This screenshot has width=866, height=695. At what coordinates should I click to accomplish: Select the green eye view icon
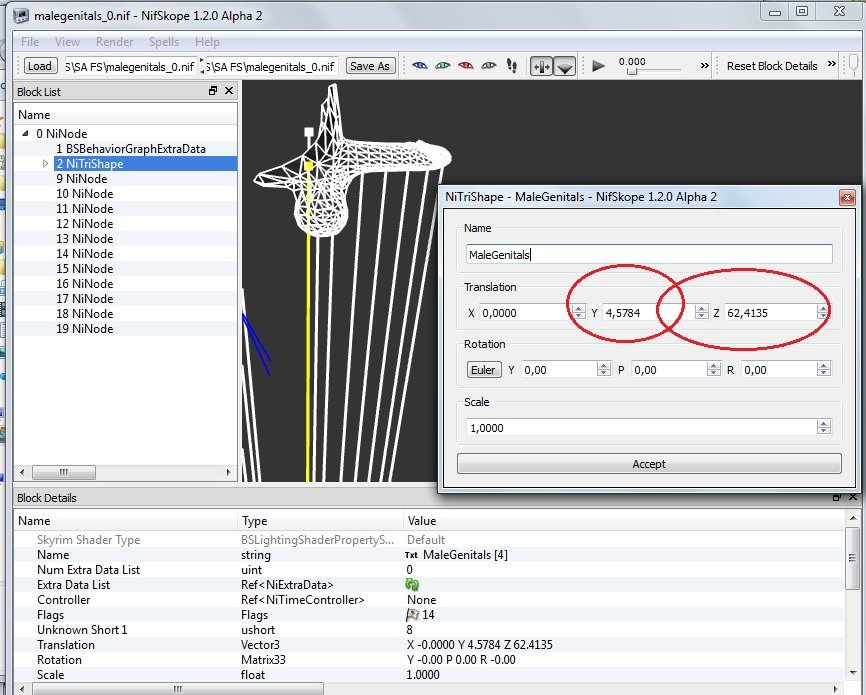point(443,66)
